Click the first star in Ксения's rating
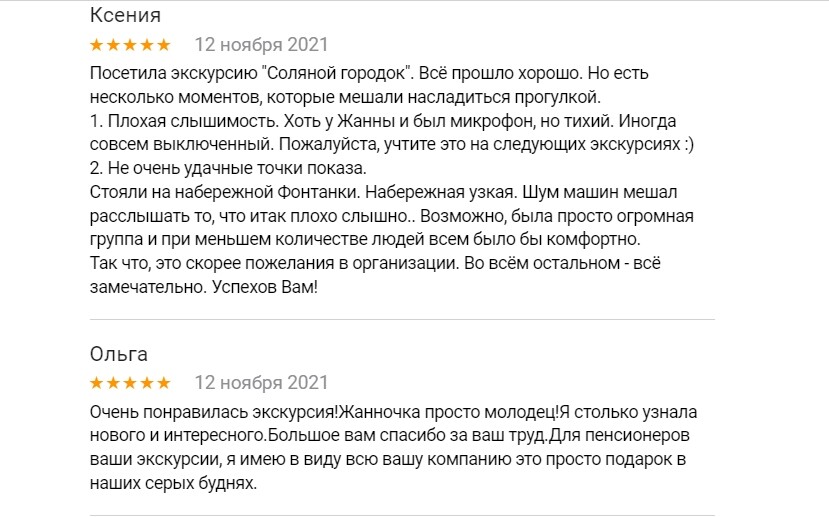Screen dimensions: 829x517 pyautogui.click(x=97, y=45)
